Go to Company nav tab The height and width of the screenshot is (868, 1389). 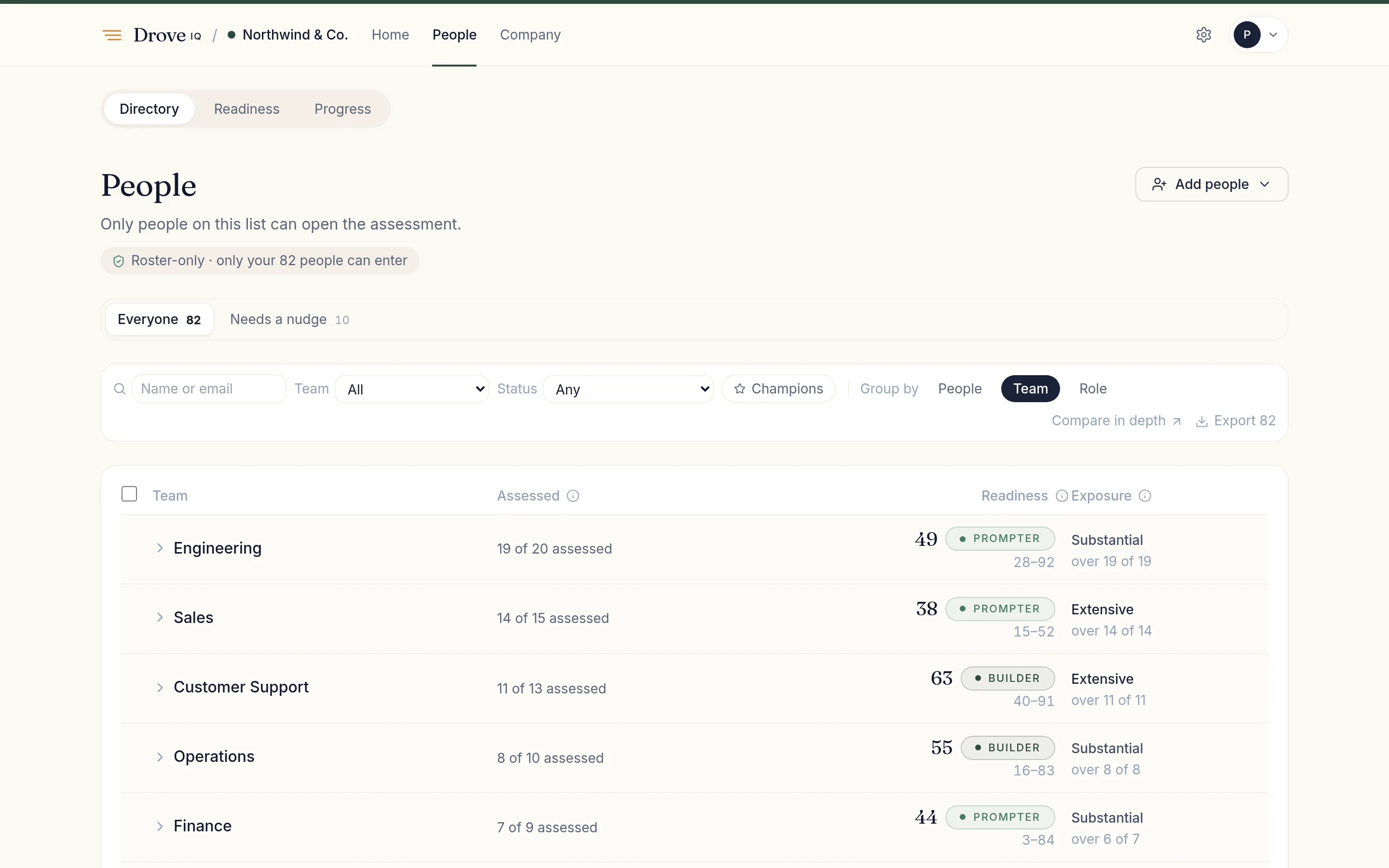click(531, 35)
